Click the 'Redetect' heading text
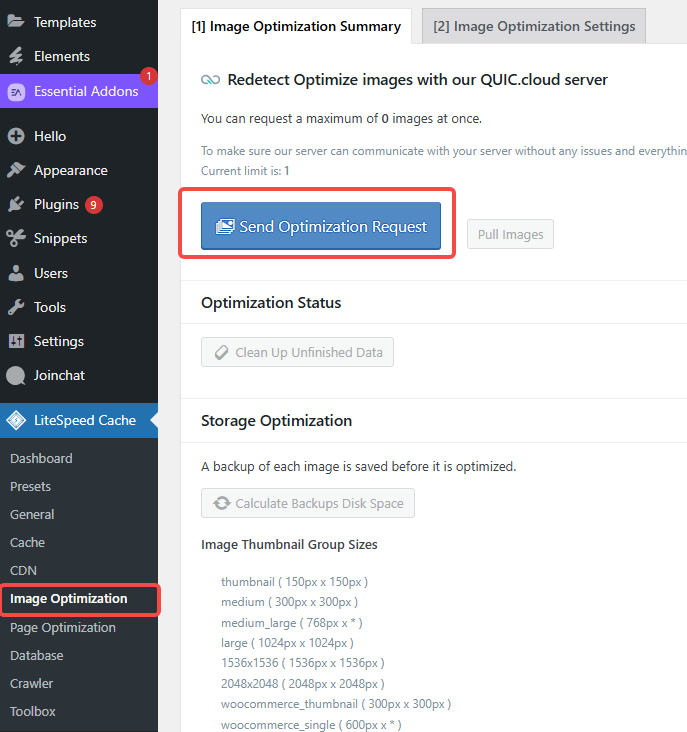The image size is (687, 732). pos(417,80)
